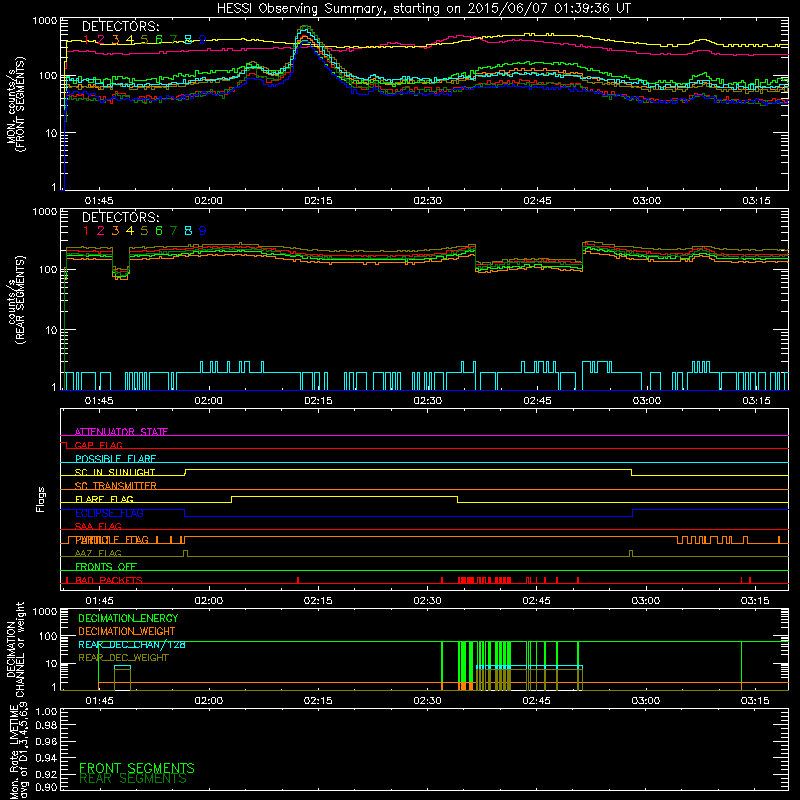Click the HESSI Observing Summary plot title

[423, 9]
